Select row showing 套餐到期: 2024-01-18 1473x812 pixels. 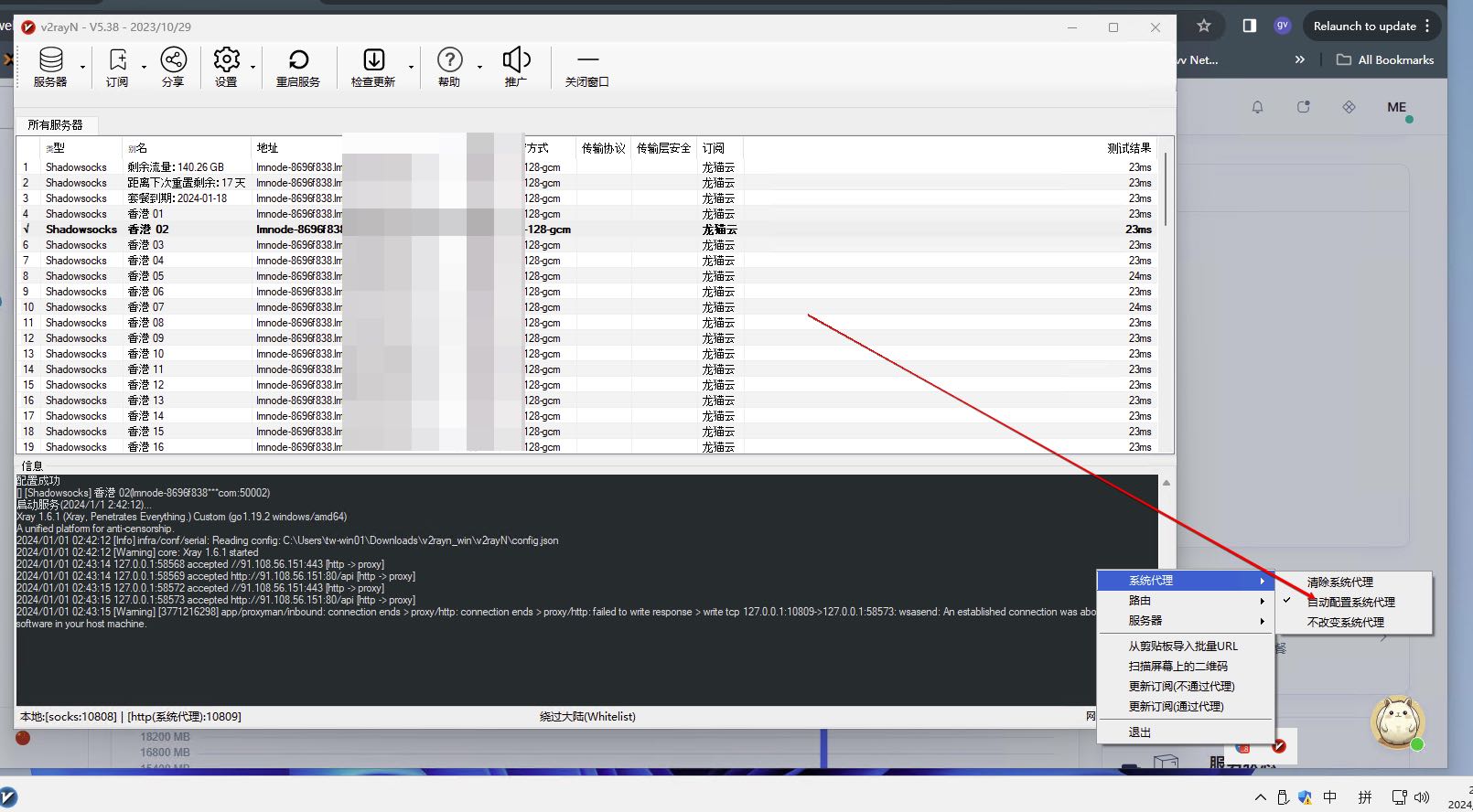click(586, 198)
